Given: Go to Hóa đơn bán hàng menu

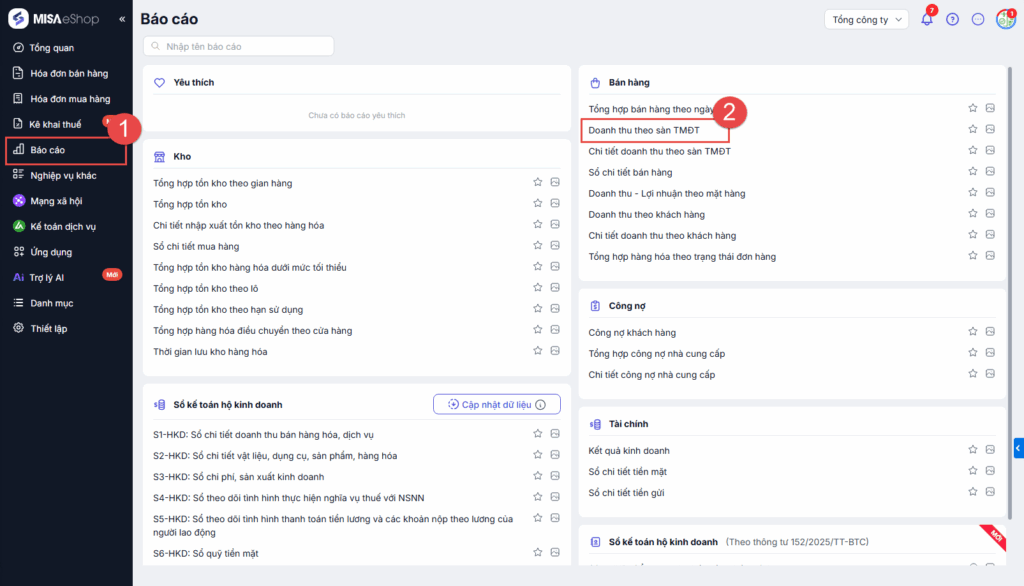Looking at the screenshot, I should [x=68, y=73].
